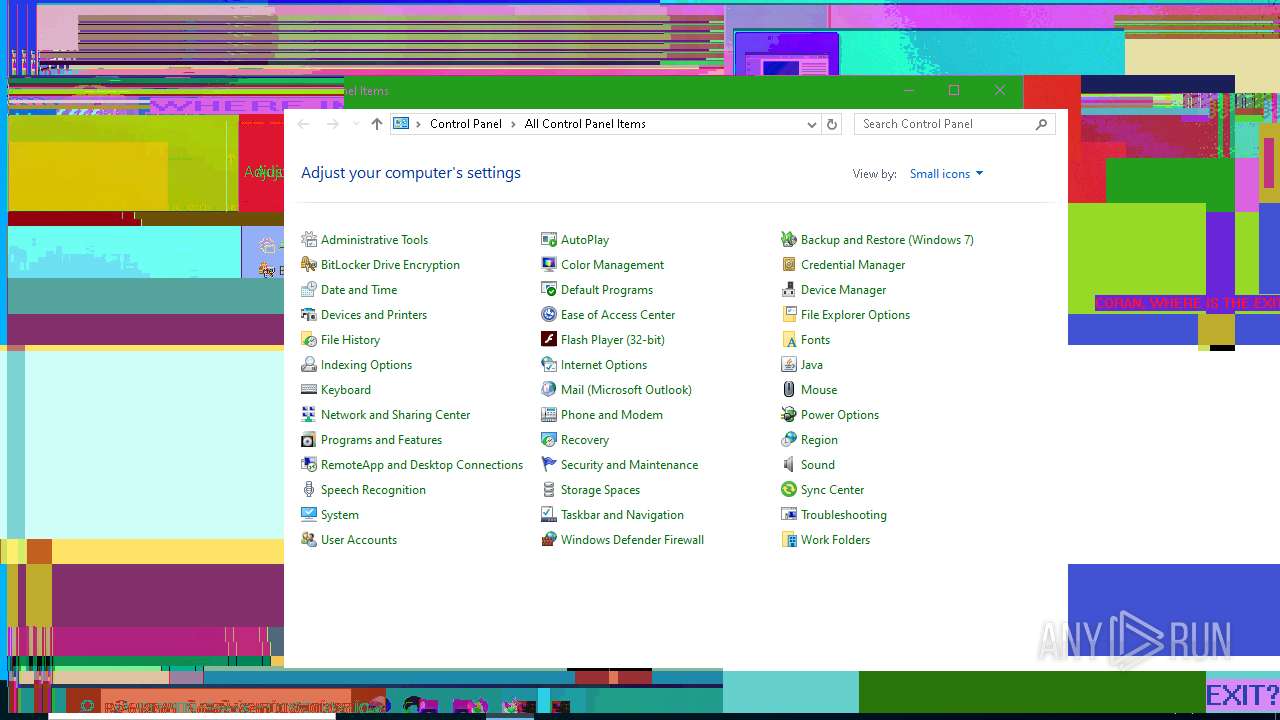Open Windows Defender Firewall icon
1280x720 pixels.
click(549, 540)
